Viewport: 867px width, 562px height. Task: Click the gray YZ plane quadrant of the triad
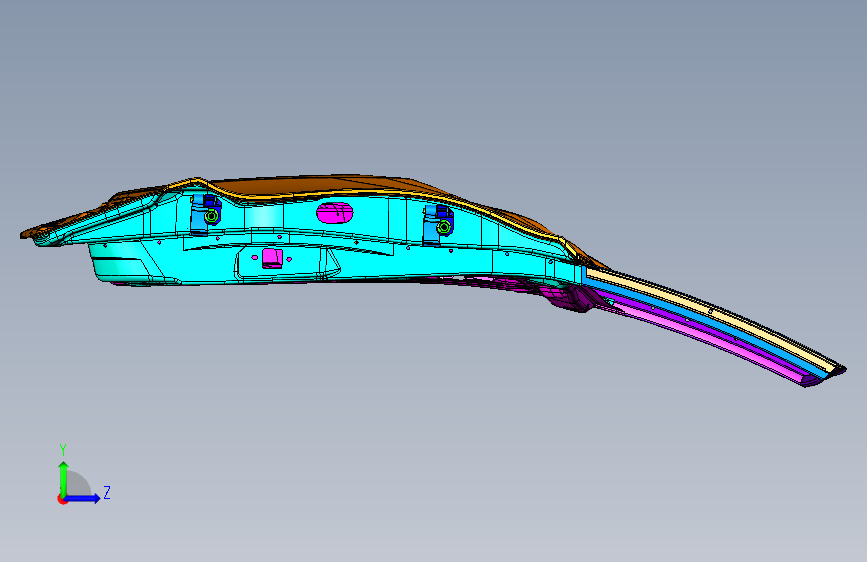tap(77, 484)
